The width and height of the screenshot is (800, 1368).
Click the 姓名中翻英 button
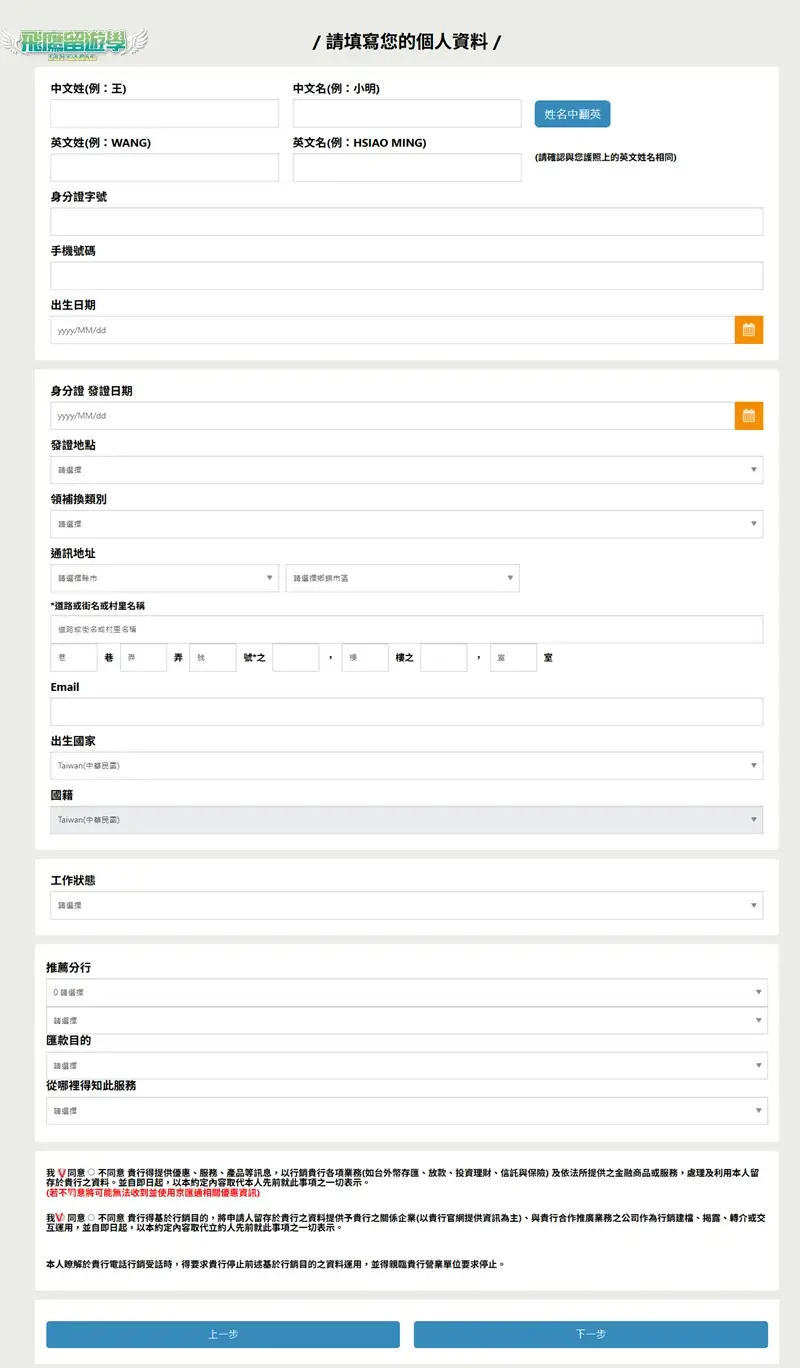pos(572,114)
